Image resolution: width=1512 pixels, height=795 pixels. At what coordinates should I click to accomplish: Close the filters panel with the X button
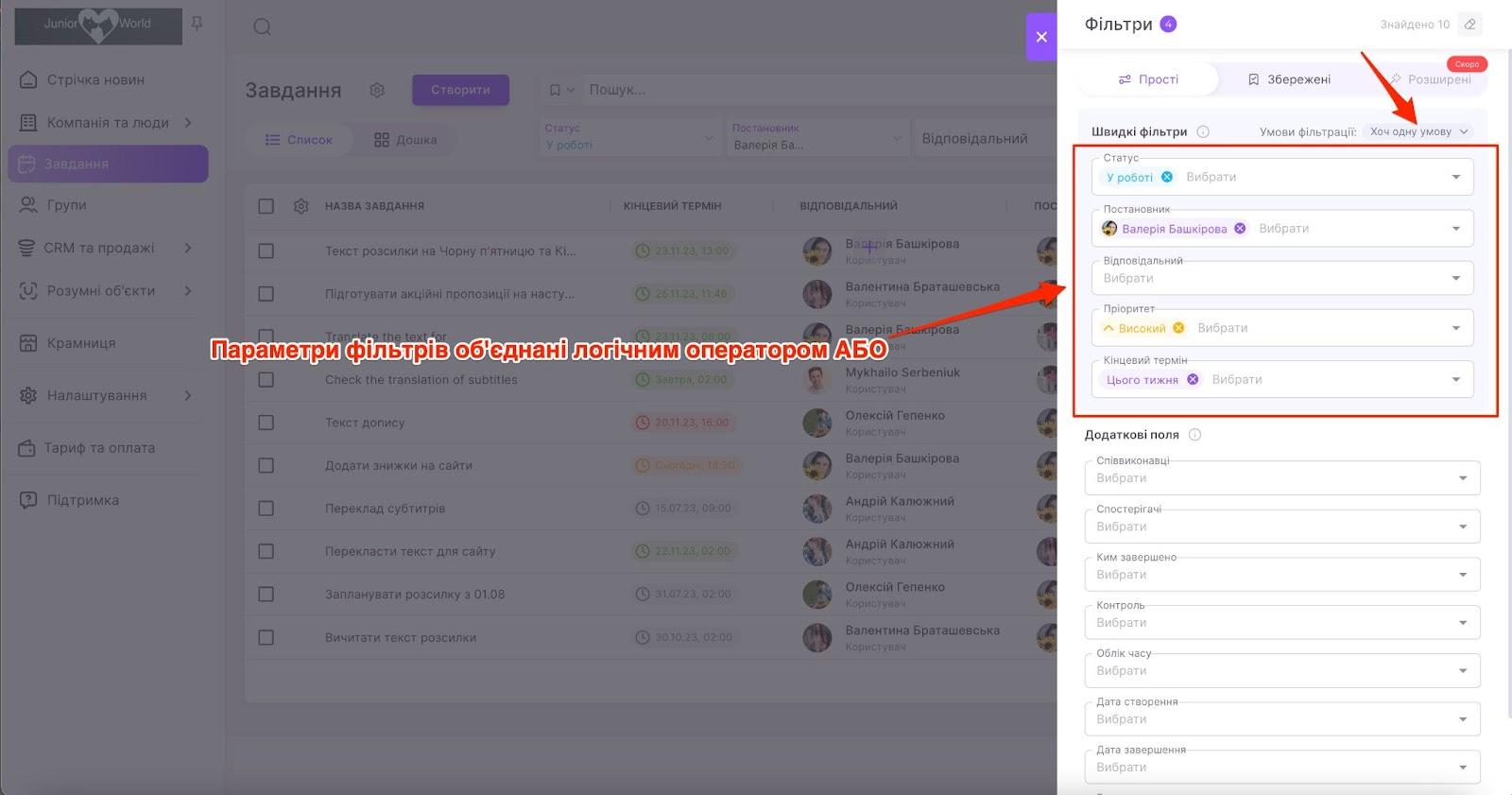point(1041,37)
